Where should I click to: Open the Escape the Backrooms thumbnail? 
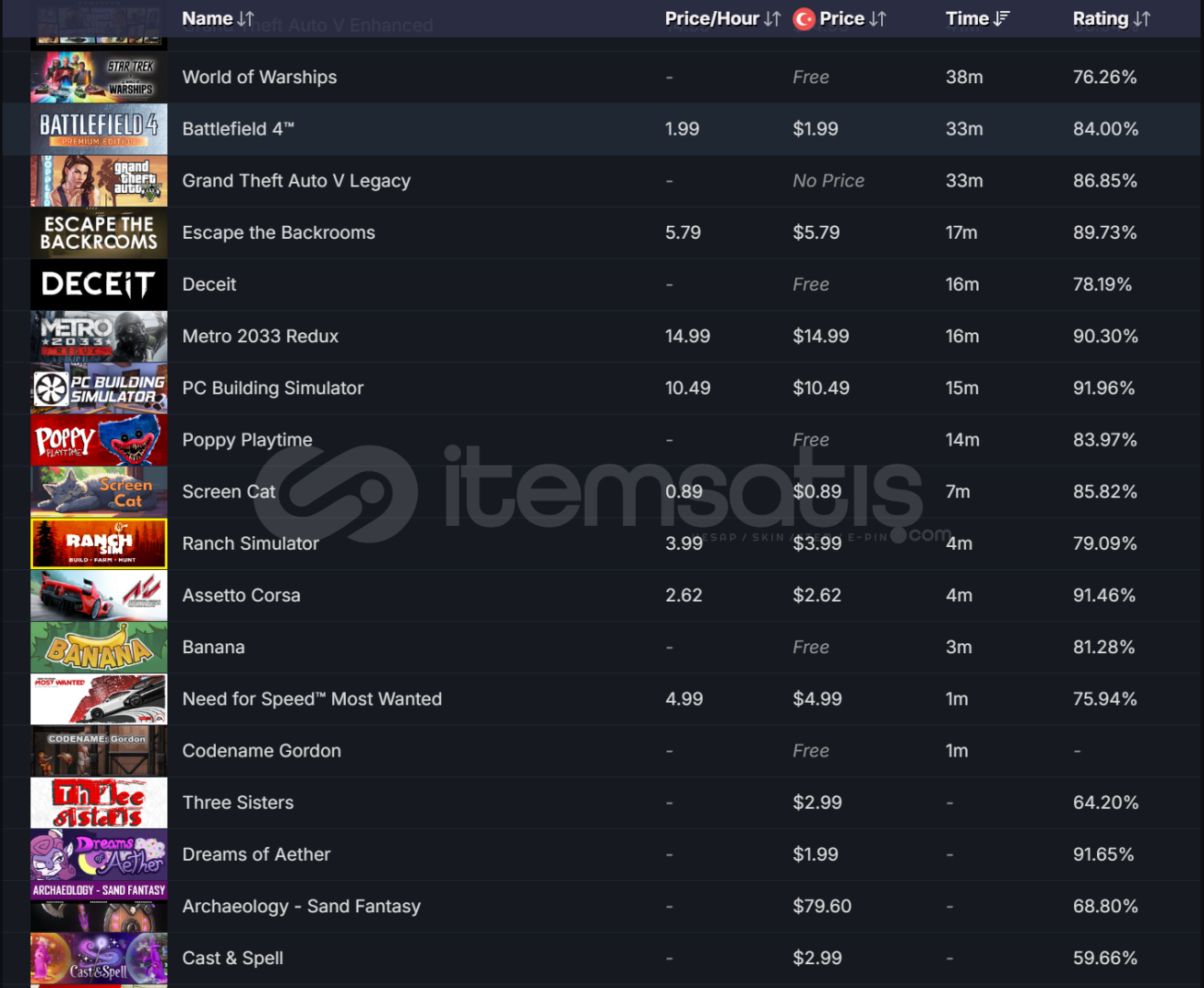point(99,232)
